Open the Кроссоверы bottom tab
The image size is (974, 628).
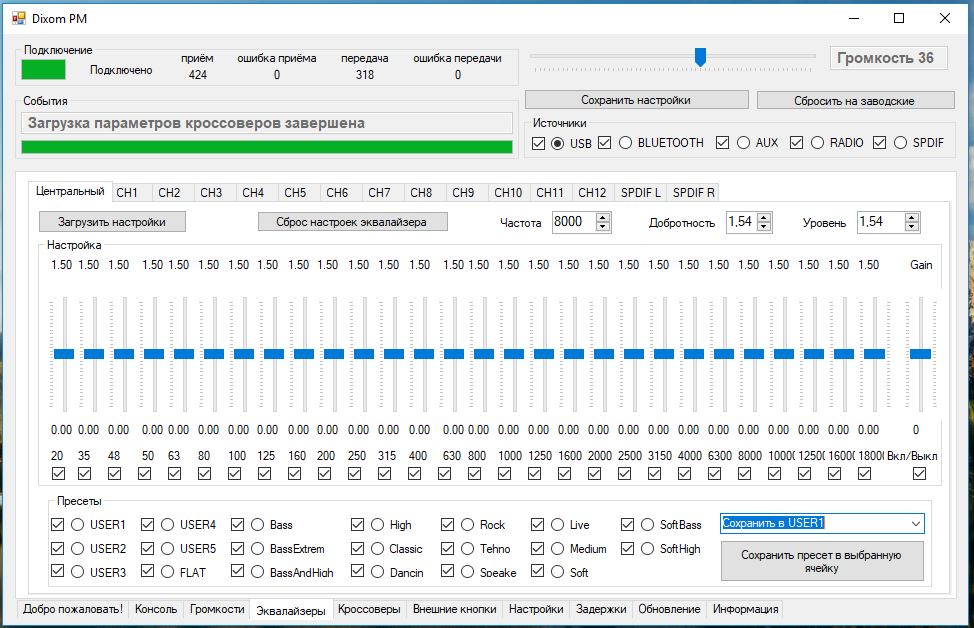369,609
